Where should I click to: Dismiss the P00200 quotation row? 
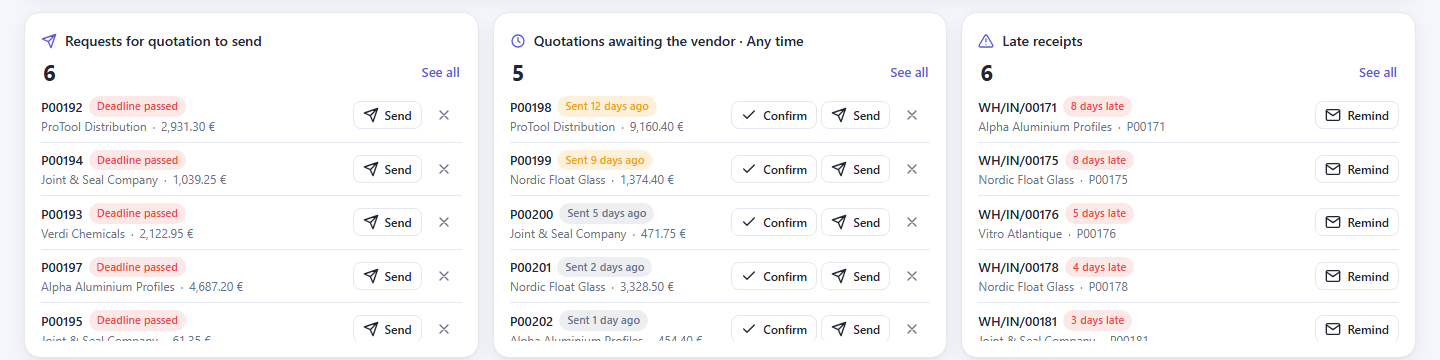912,222
